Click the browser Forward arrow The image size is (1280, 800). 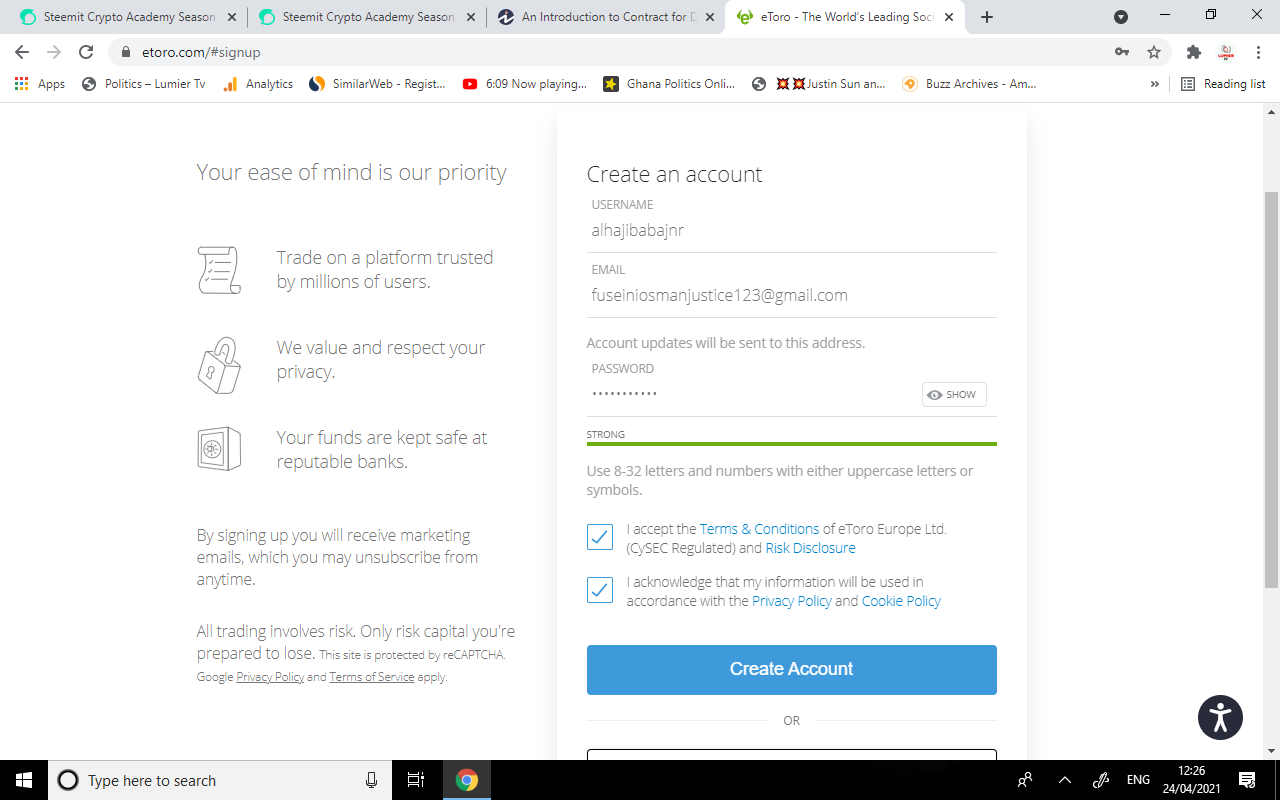click(x=54, y=52)
